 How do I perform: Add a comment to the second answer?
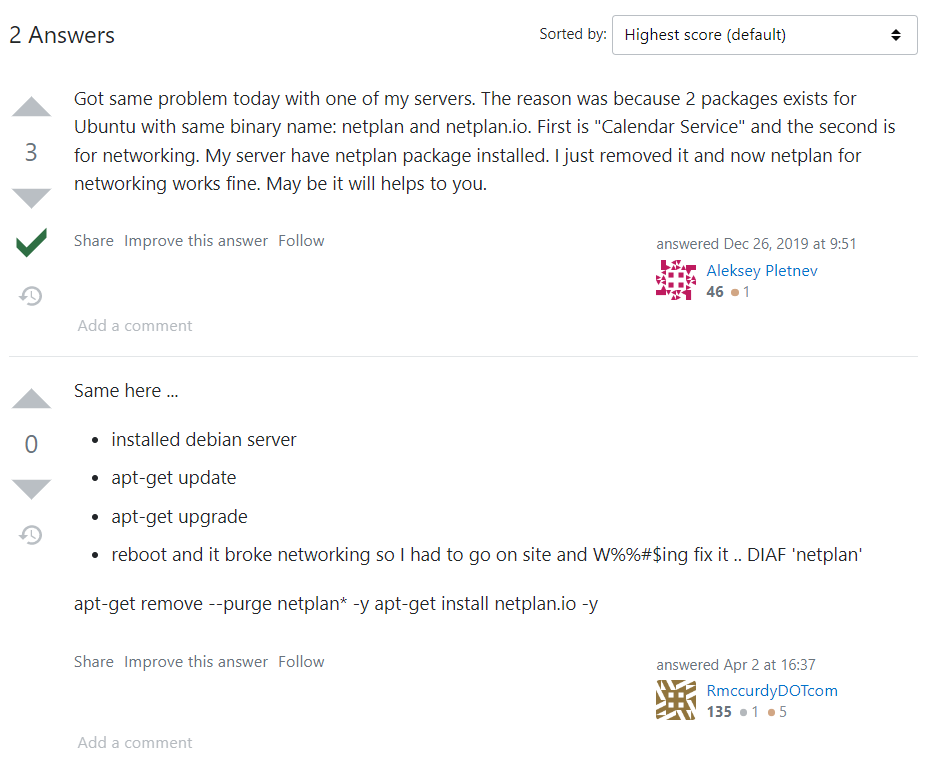pyautogui.click(x=134, y=742)
